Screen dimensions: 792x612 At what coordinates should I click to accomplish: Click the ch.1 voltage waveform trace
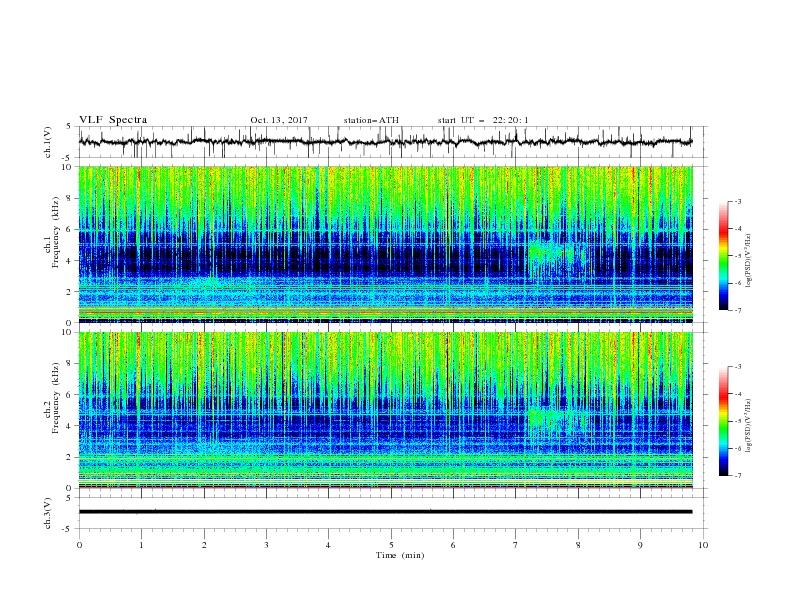tap(385, 142)
